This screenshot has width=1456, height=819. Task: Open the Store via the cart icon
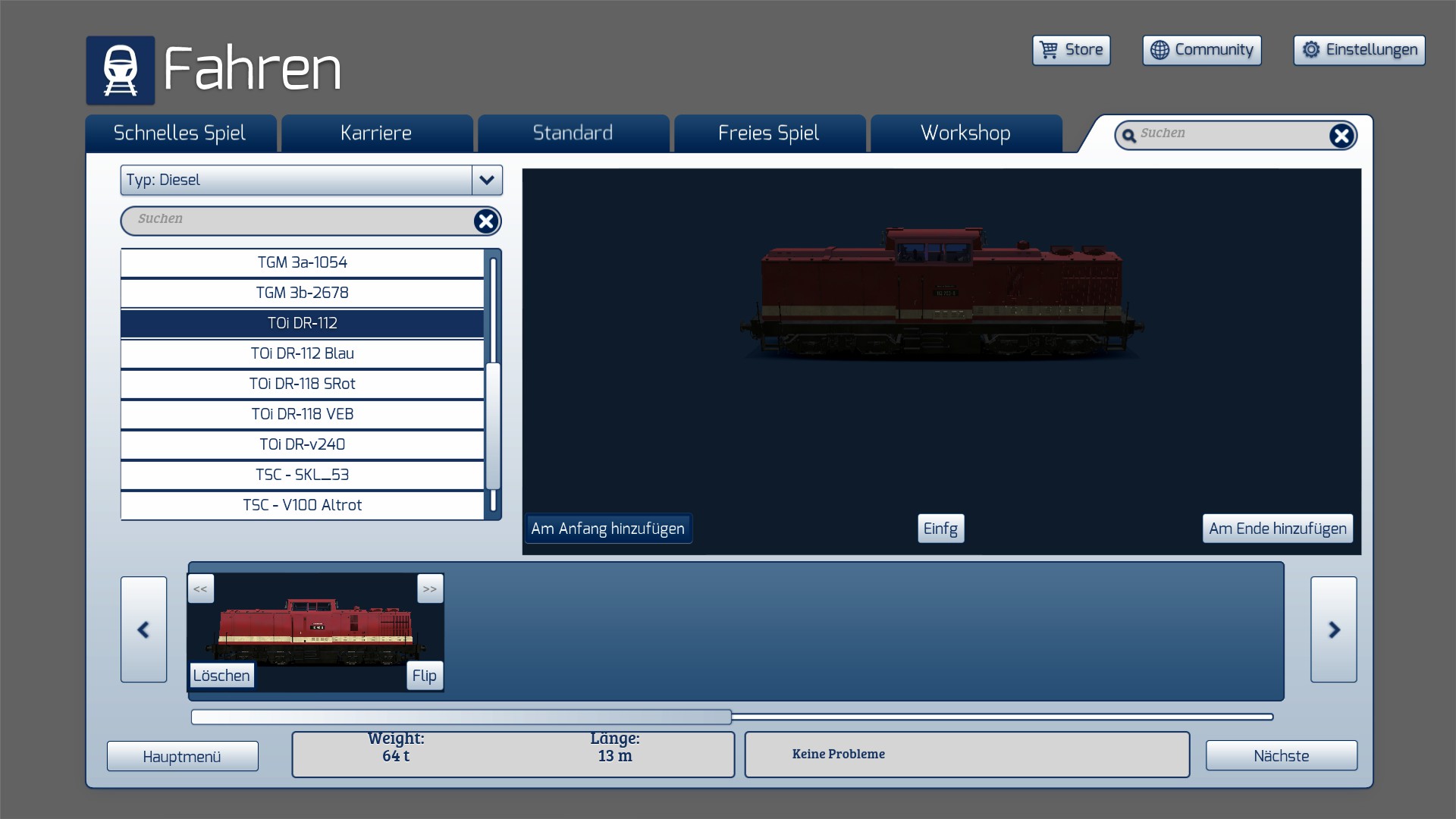[x=1049, y=50]
